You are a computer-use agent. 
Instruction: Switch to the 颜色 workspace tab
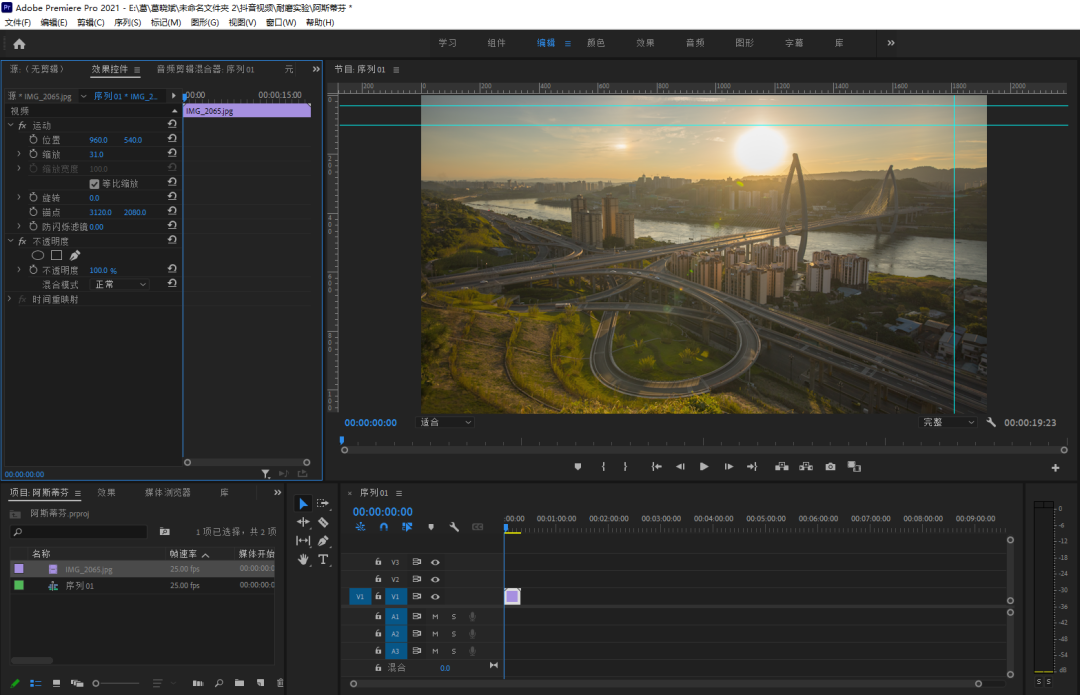[595, 43]
